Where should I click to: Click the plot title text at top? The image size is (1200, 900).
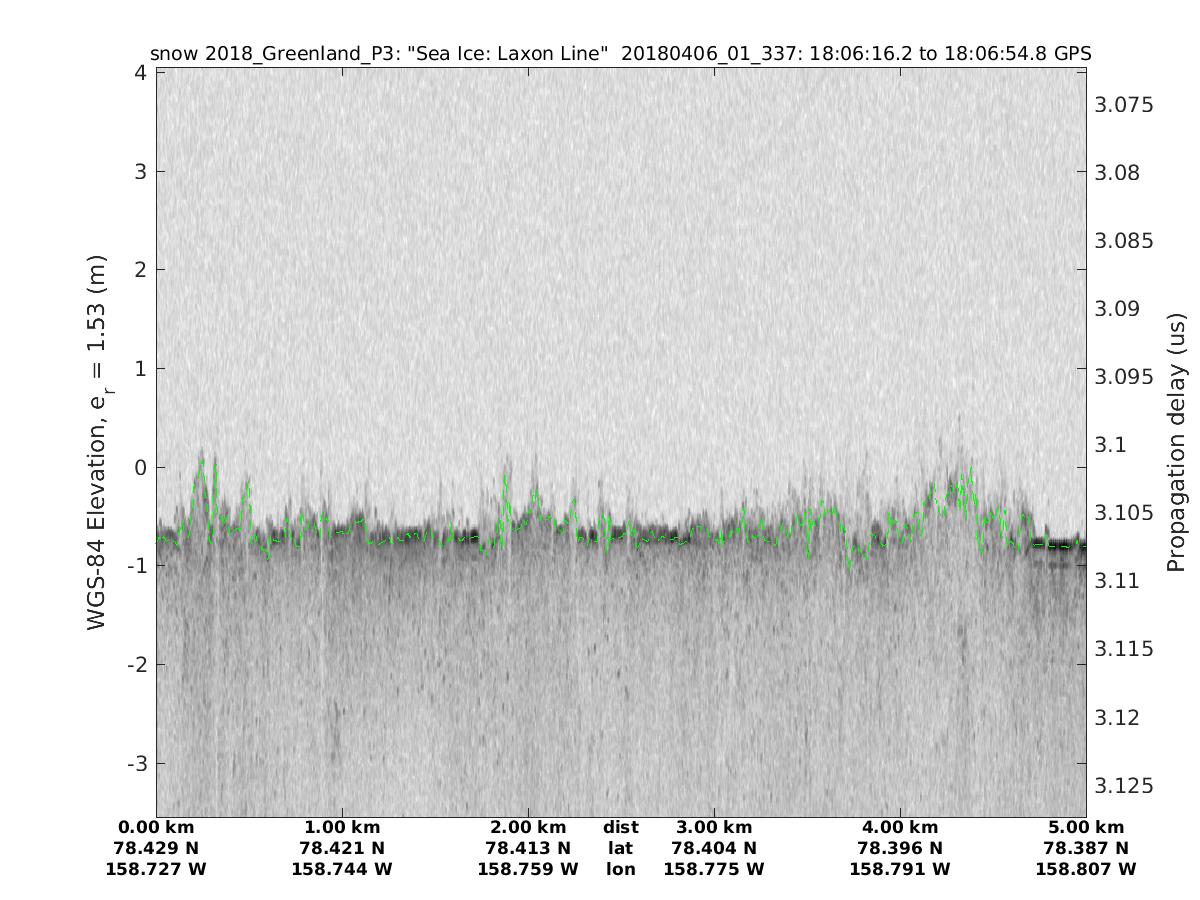(x=620, y=53)
